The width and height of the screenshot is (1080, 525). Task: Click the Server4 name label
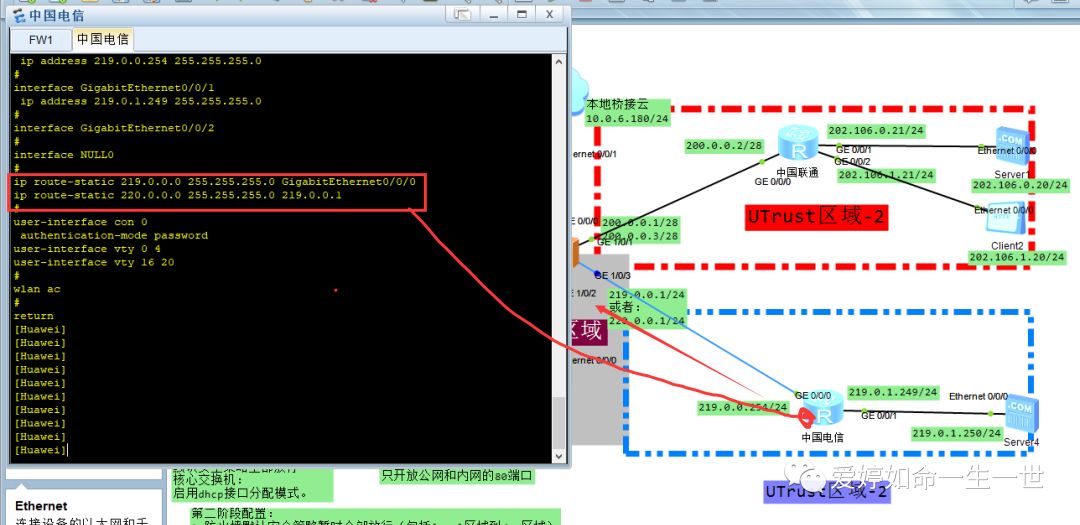(x=1021, y=442)
